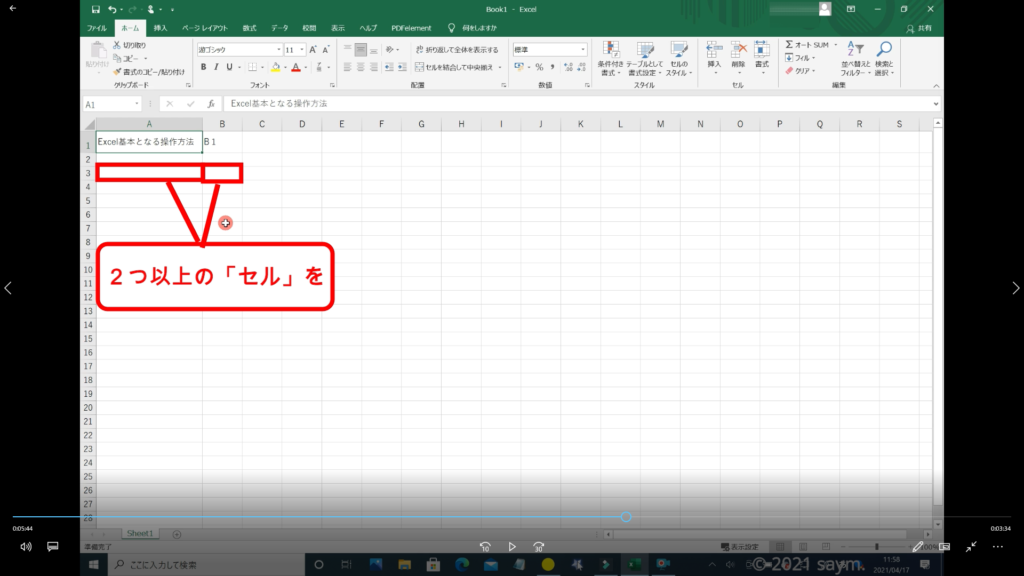Click the Insert Function fx icon

tap(211, 104)
